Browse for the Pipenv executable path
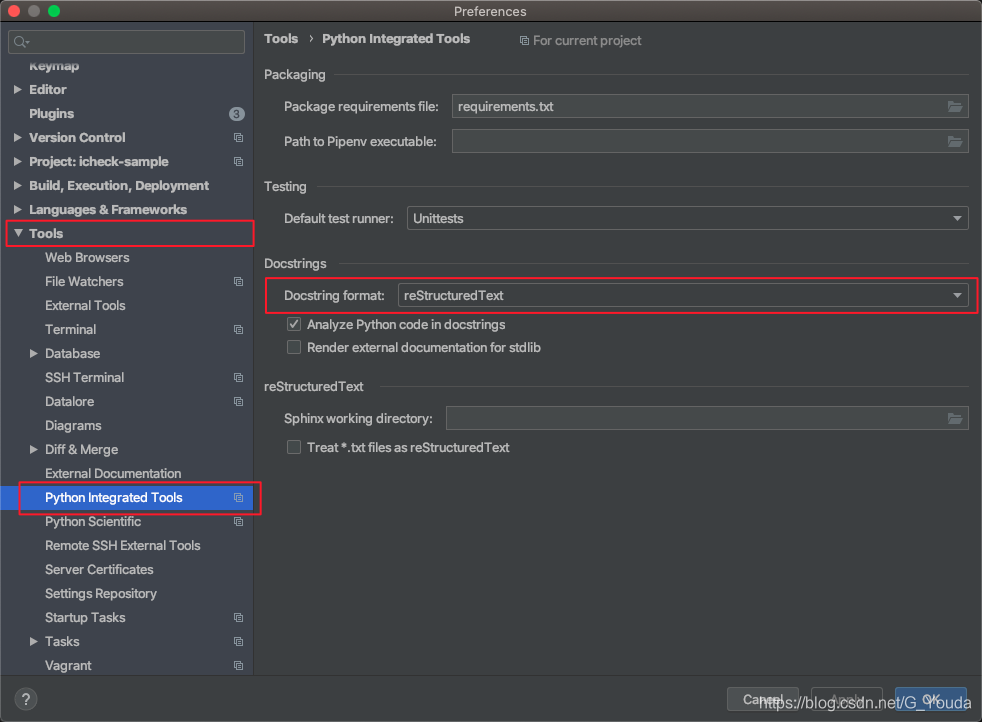The width and height of the screenshot is (982, 722). tap(956, 141)
